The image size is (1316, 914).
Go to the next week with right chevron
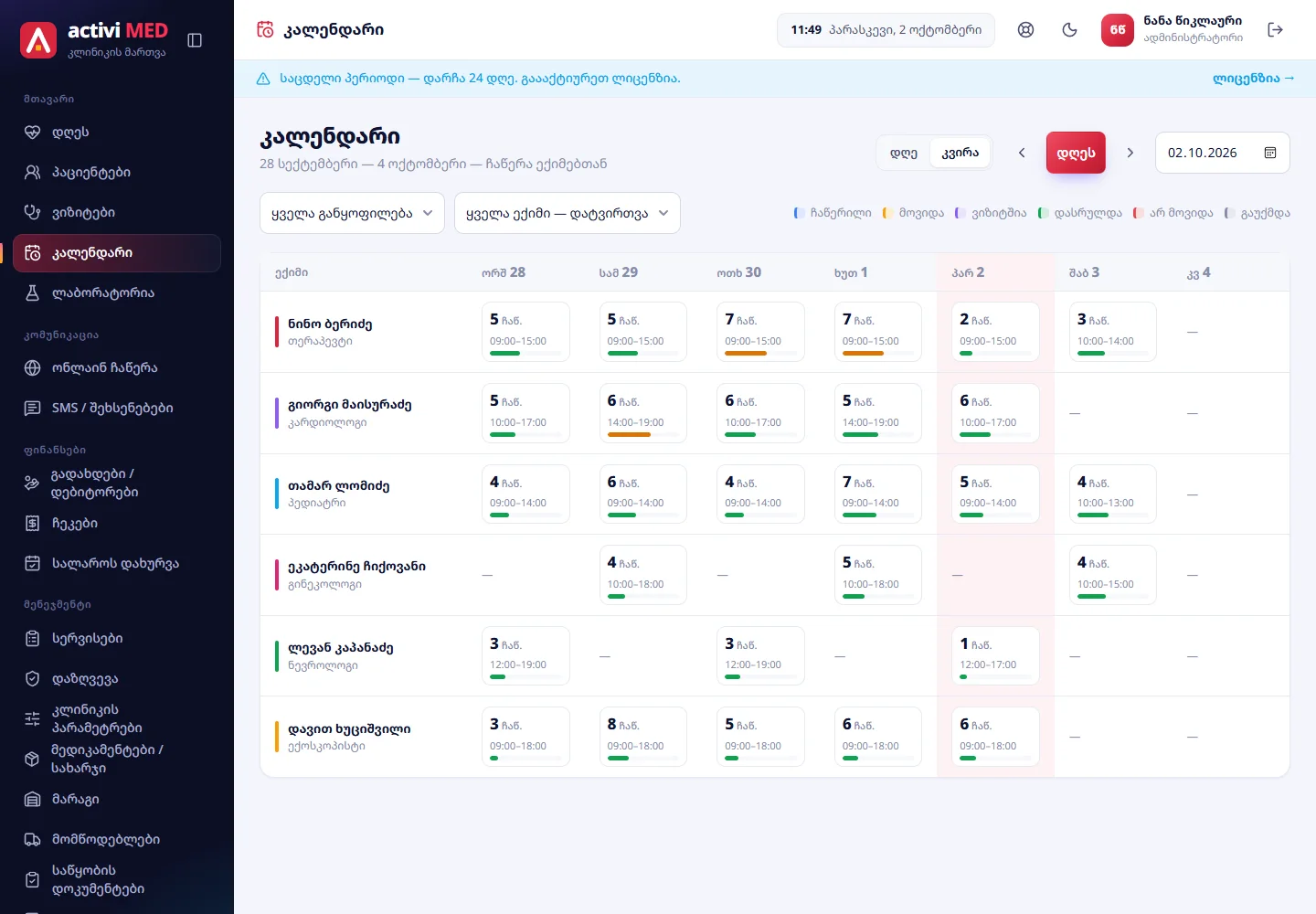click(x=1130, y=153)
